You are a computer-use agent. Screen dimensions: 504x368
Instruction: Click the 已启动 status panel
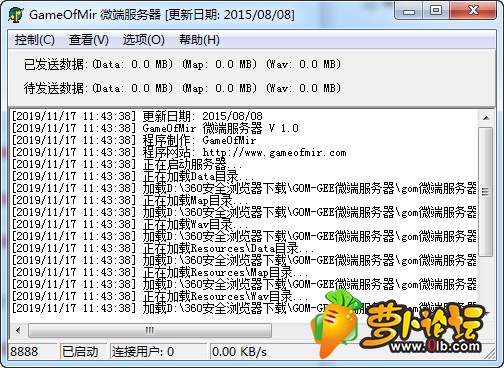(x=83, y=351)
